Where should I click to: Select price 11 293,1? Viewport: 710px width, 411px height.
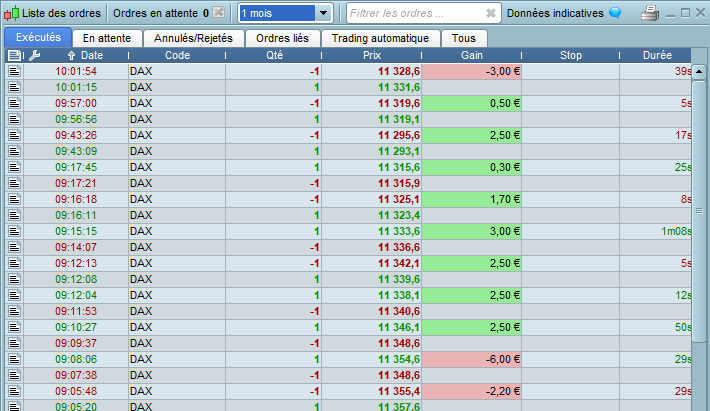coord(399,151)
